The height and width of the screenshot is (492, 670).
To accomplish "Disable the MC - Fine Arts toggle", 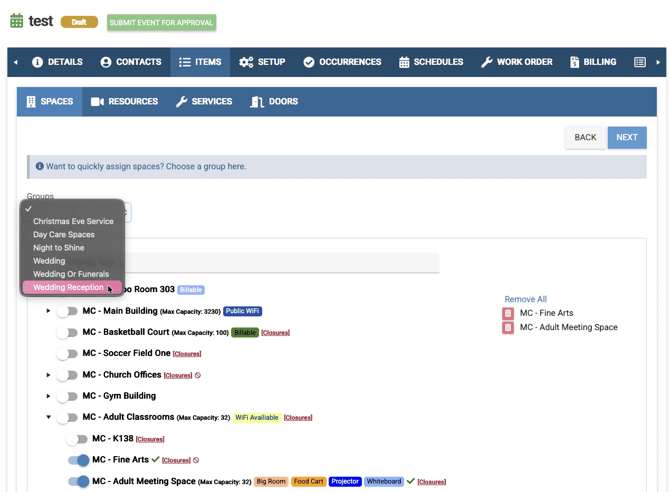I will click(x=78, y=460).
